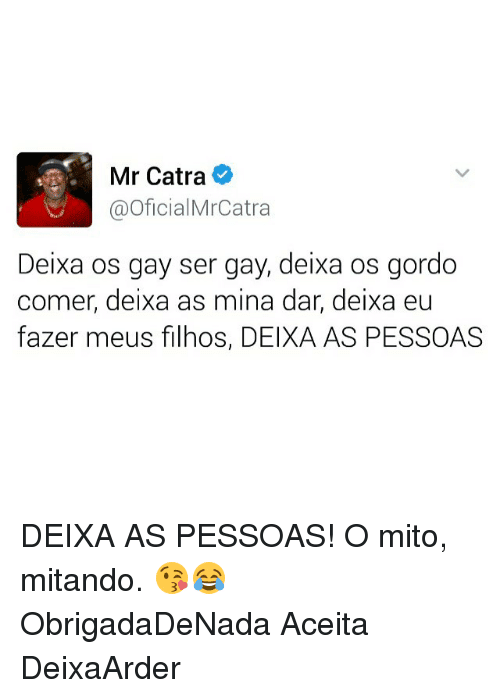Click the kissing face emoji
This screenshot has width=500, height=698.
[172, 579]
